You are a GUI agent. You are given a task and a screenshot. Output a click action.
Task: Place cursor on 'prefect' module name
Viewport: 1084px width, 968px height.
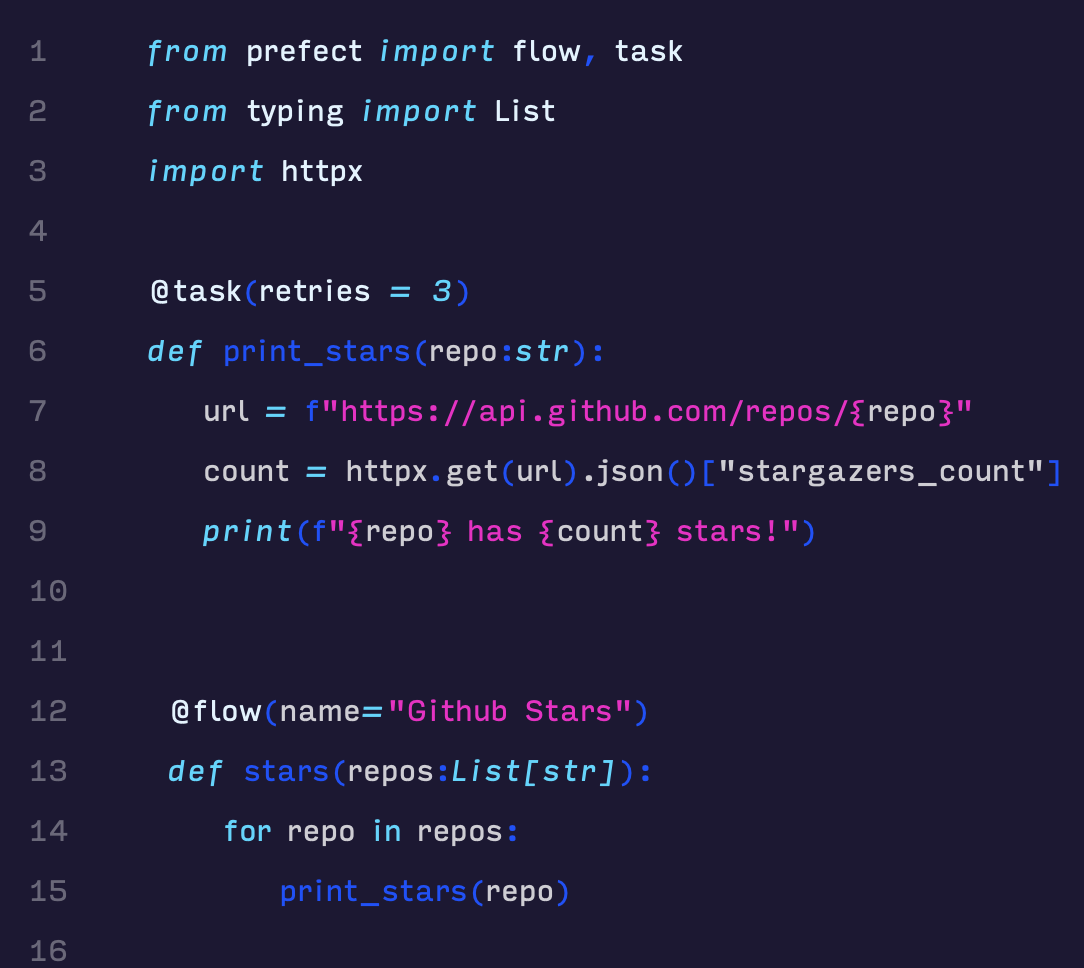point(303,53)
